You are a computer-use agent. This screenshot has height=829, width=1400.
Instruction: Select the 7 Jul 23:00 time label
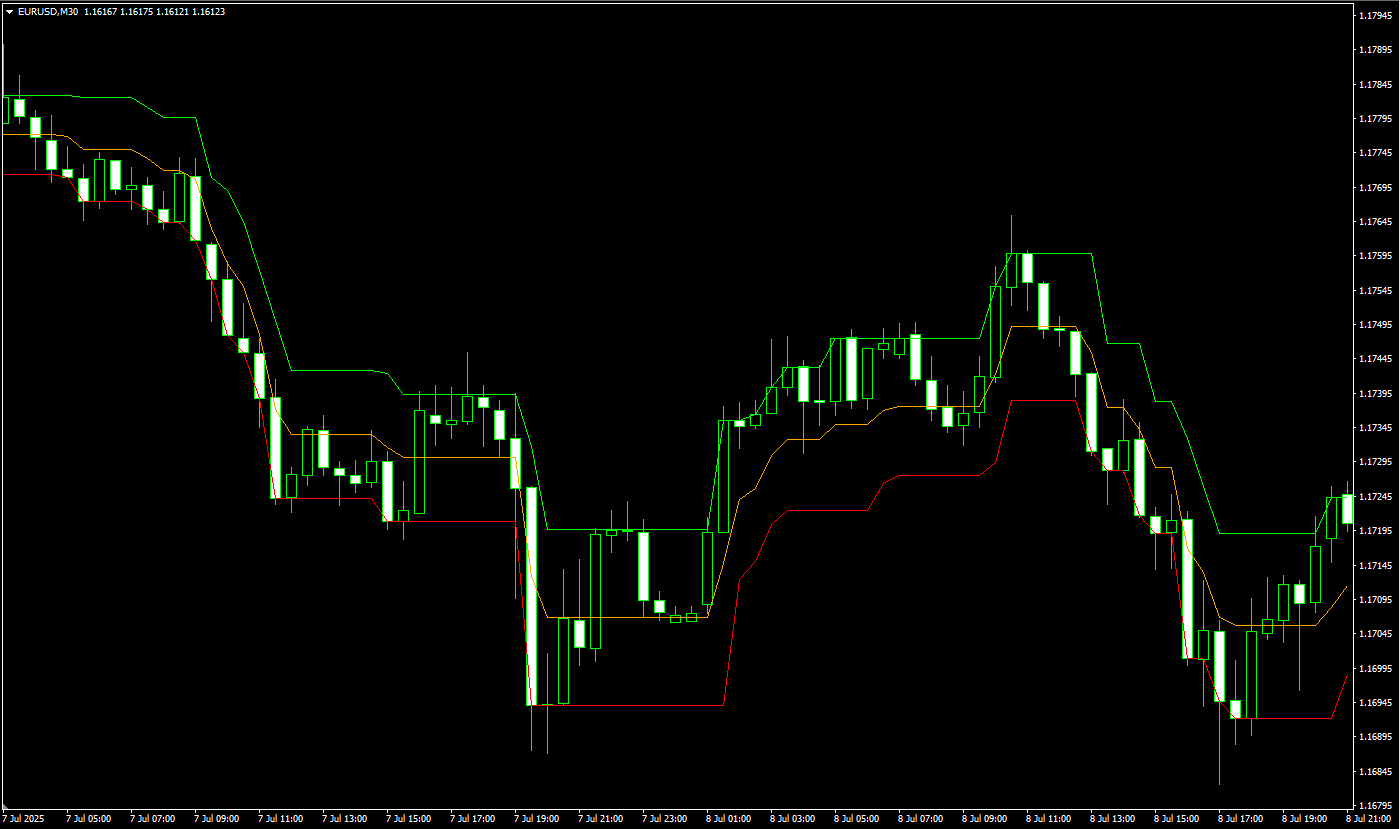click(664, 819)
